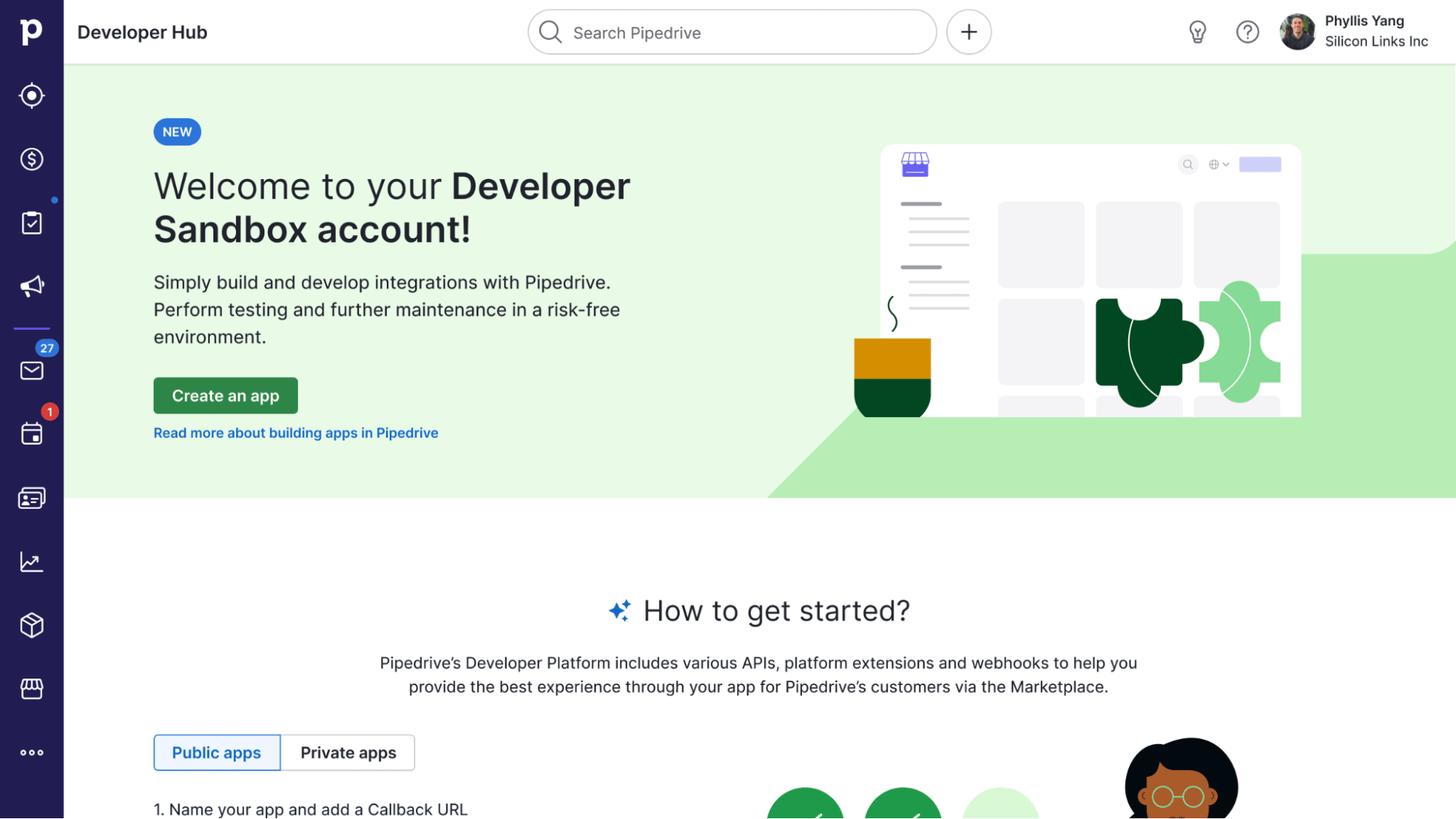1456x819 pixels.
Task: Click the plus button to add new item
Action: [x=969, y=32]
